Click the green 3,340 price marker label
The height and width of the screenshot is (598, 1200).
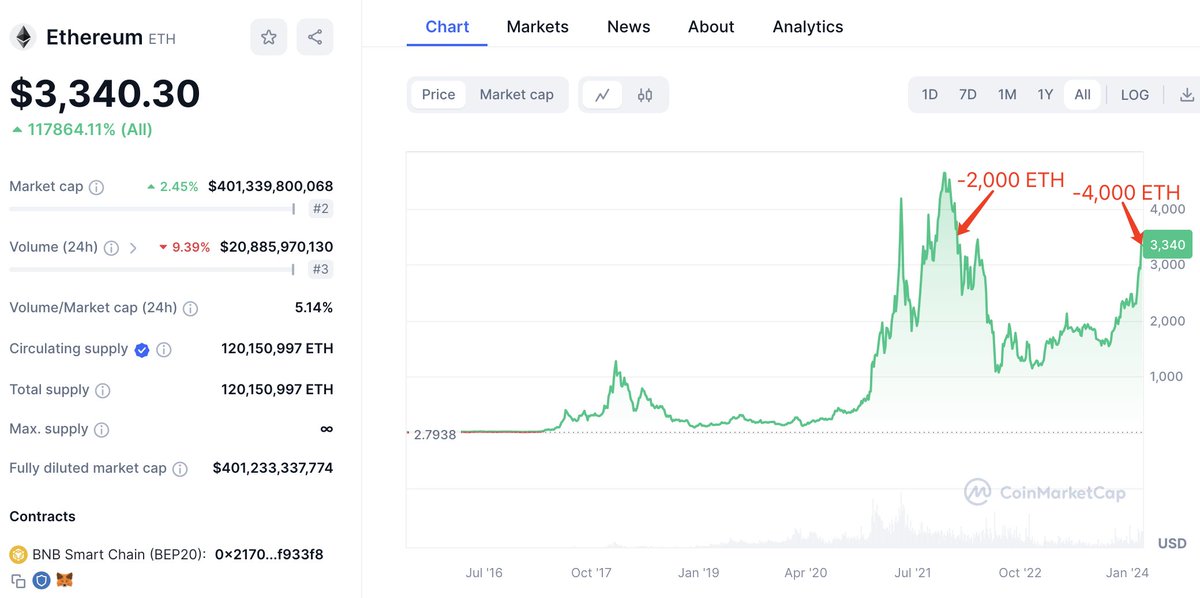1171,243
